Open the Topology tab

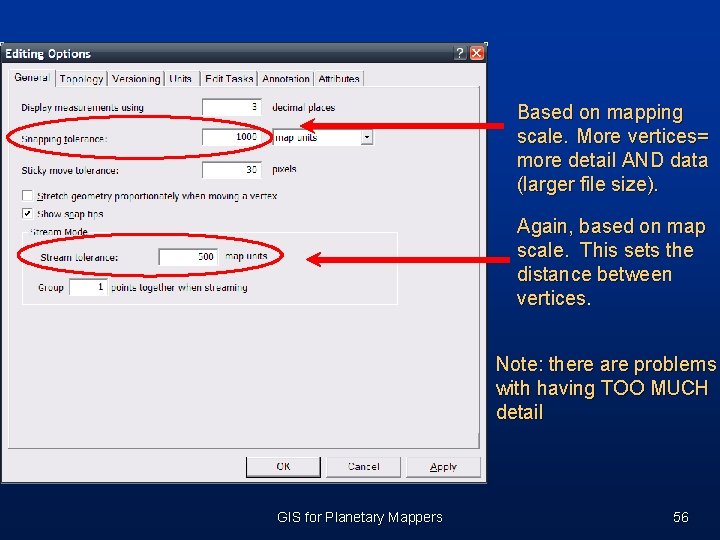click(81, 79)
